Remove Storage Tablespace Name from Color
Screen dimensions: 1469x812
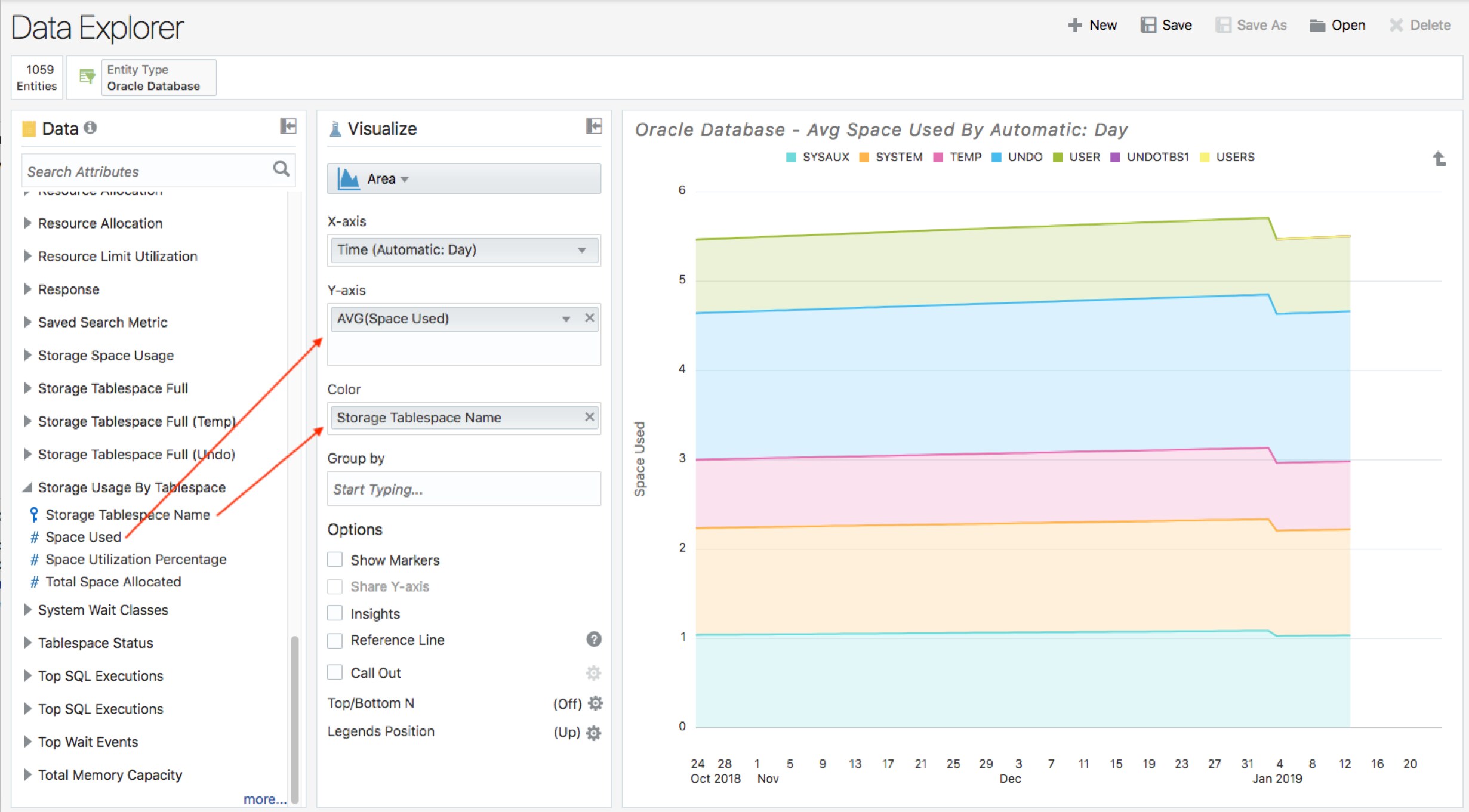click(589, 417)
